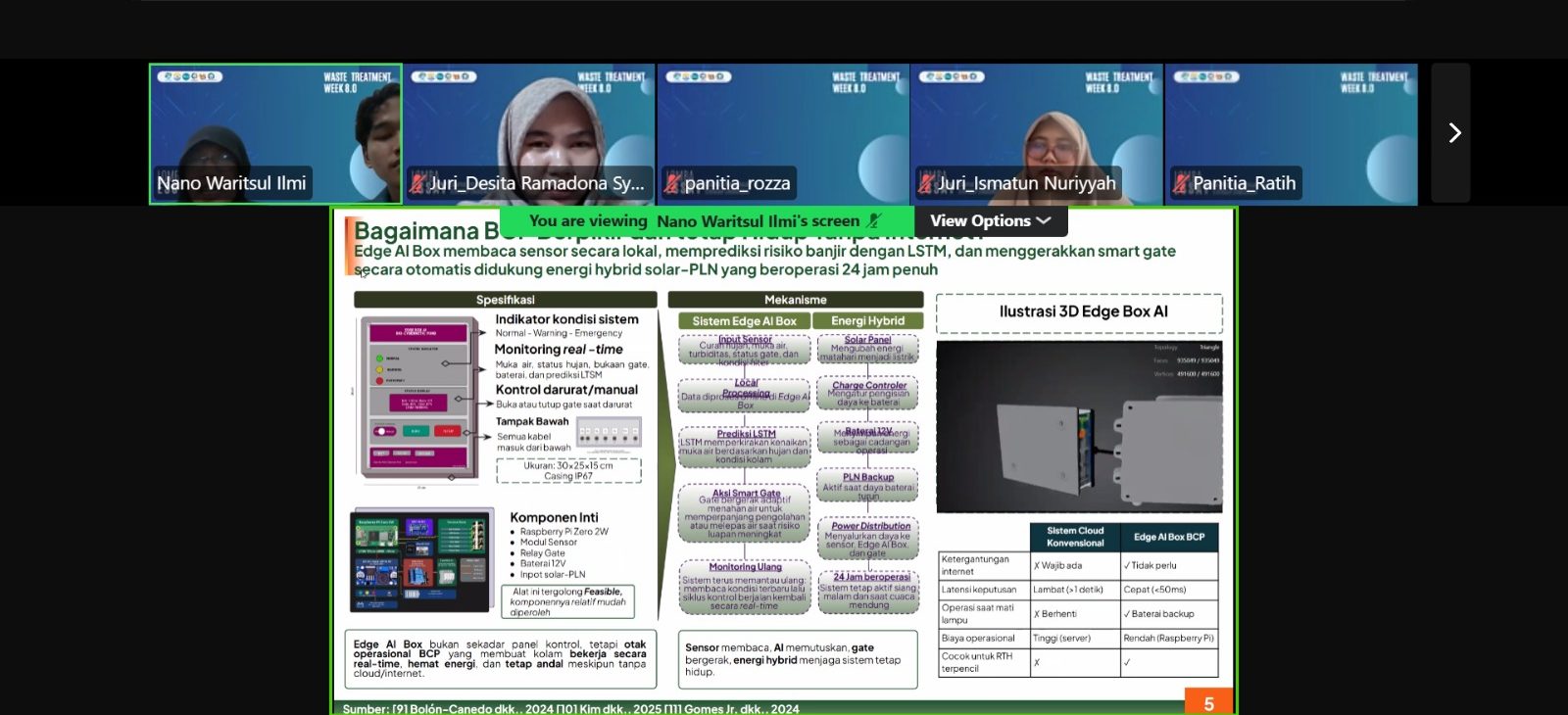This screenshot has height=715, width=1568.
Task: Click the 3D Edge Box illustration image
Action: [x=1079, y=426]
